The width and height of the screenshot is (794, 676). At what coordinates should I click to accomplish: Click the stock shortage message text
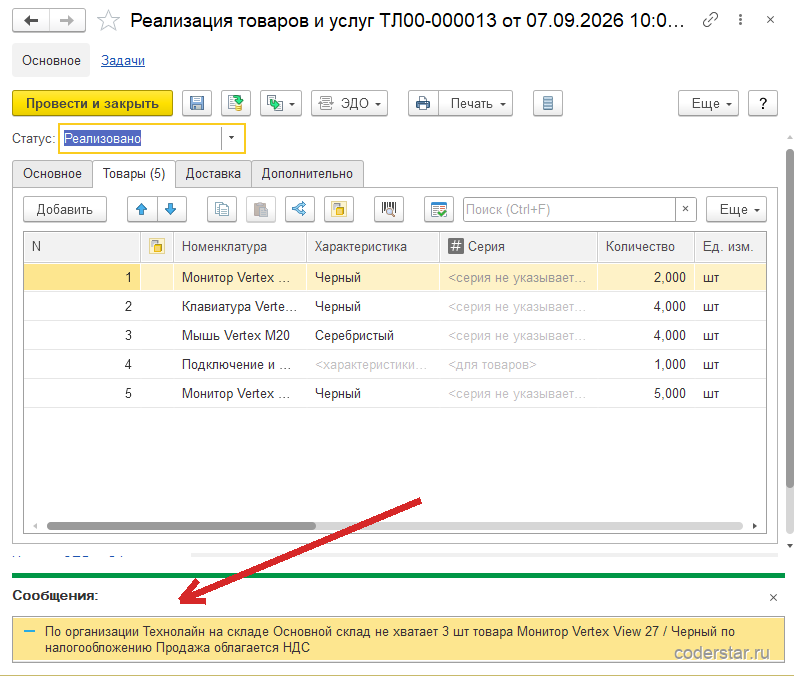click(x=389, y=640)
